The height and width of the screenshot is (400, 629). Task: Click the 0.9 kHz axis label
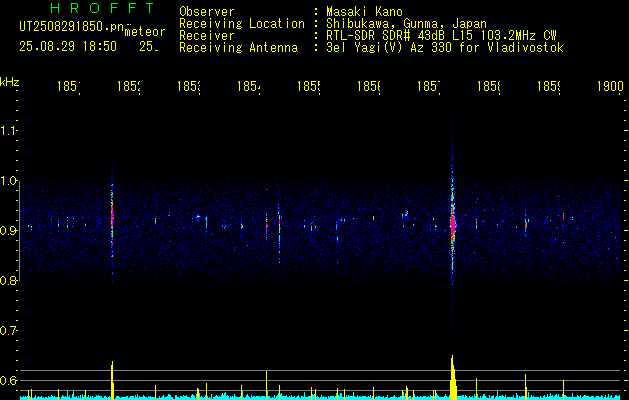tap(9, 230)
